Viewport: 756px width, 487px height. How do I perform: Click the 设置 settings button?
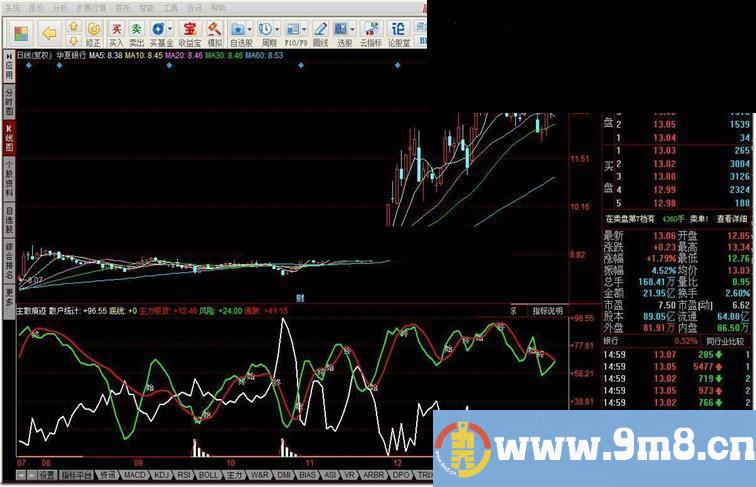click(x=47, y=476)
